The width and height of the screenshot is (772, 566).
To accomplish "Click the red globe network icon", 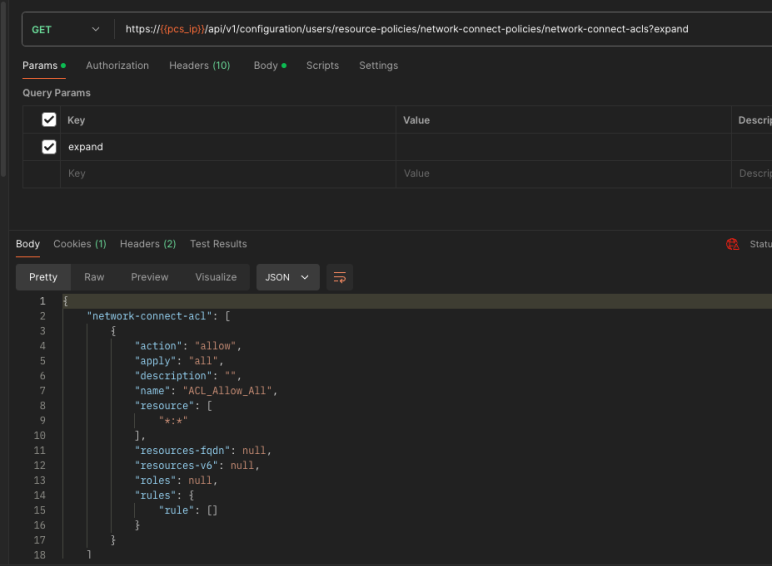I will pyautogui.click(x=732, y=244).
